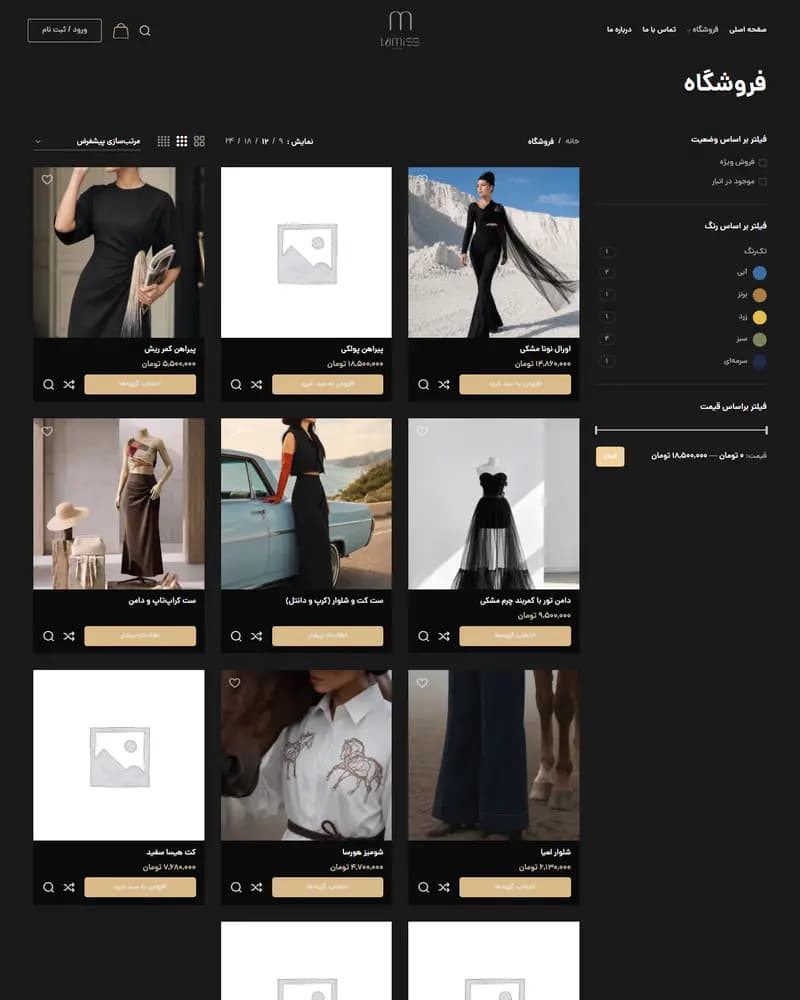Compare 'پیراهن پولکی' shuffle icon
The height and width of the screenshot is (1000, 800).
[x=256, y=385]
